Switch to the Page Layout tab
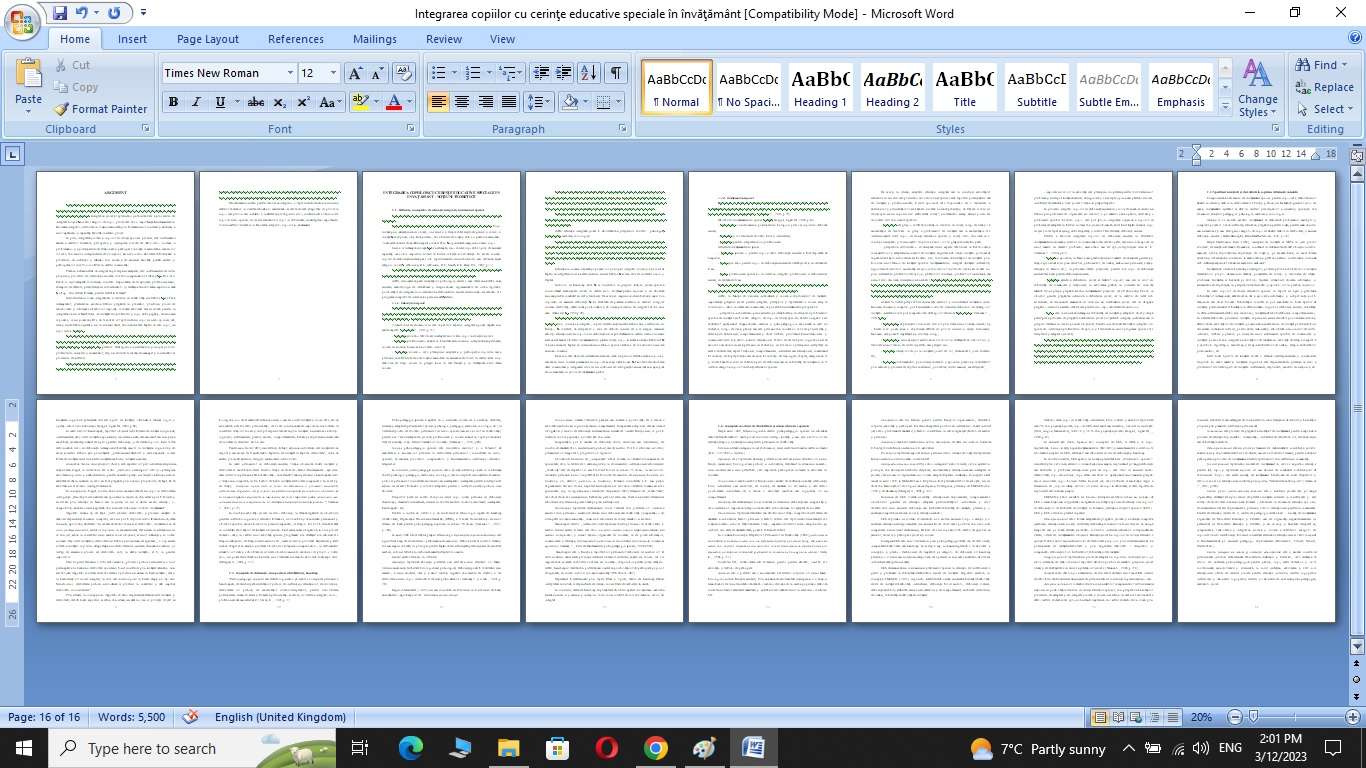1366x768 pixels. [208, 39]
